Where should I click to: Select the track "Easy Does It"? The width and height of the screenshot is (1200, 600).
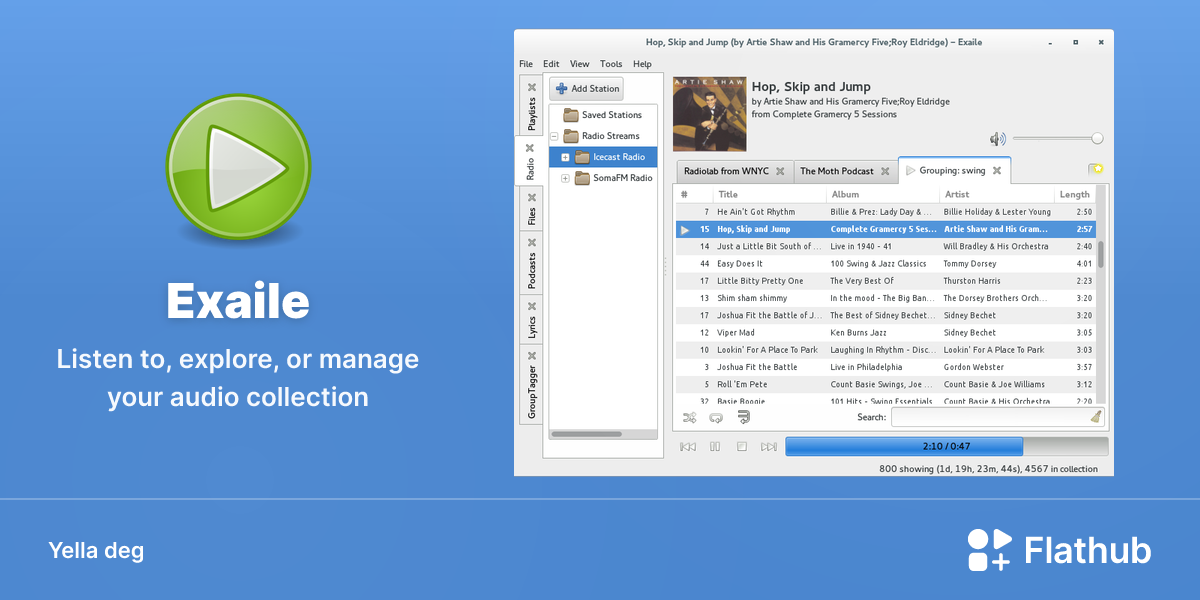click(886, 264)
